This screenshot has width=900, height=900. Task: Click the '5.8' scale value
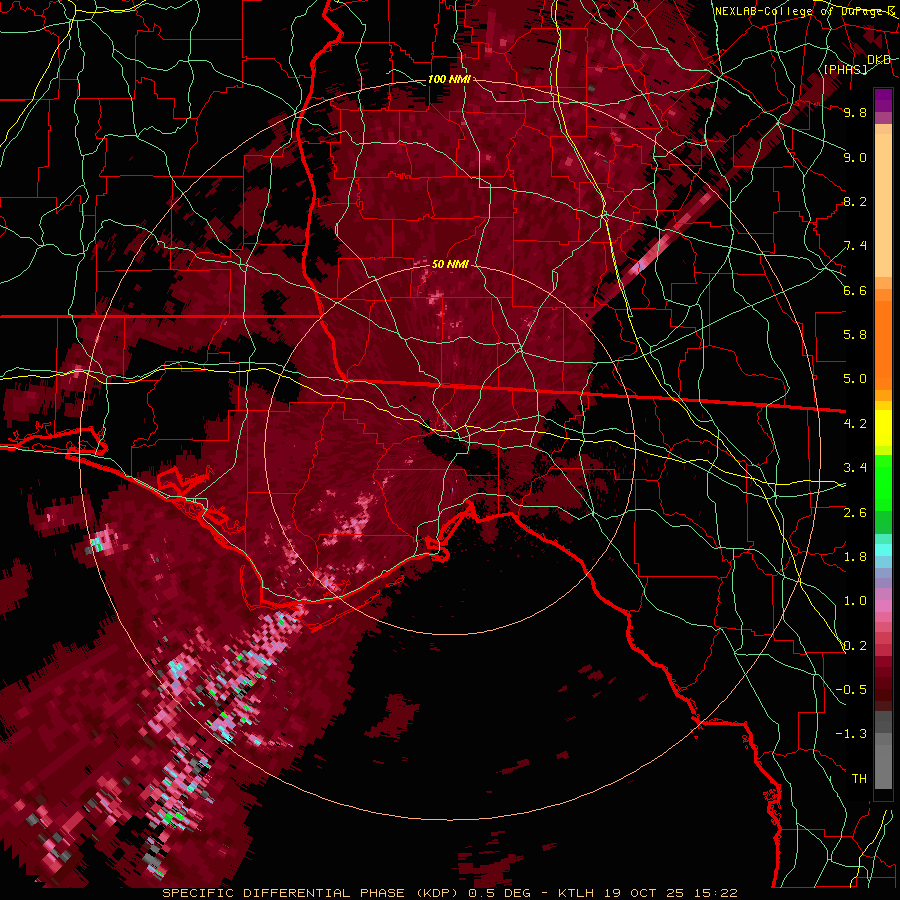[855, 335]
